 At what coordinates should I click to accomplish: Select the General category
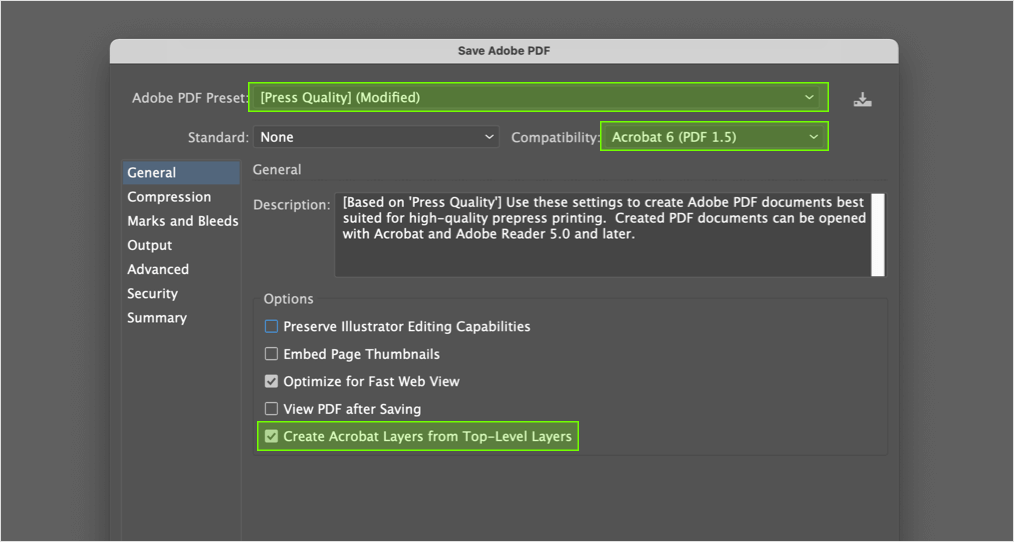pos(180,173)
